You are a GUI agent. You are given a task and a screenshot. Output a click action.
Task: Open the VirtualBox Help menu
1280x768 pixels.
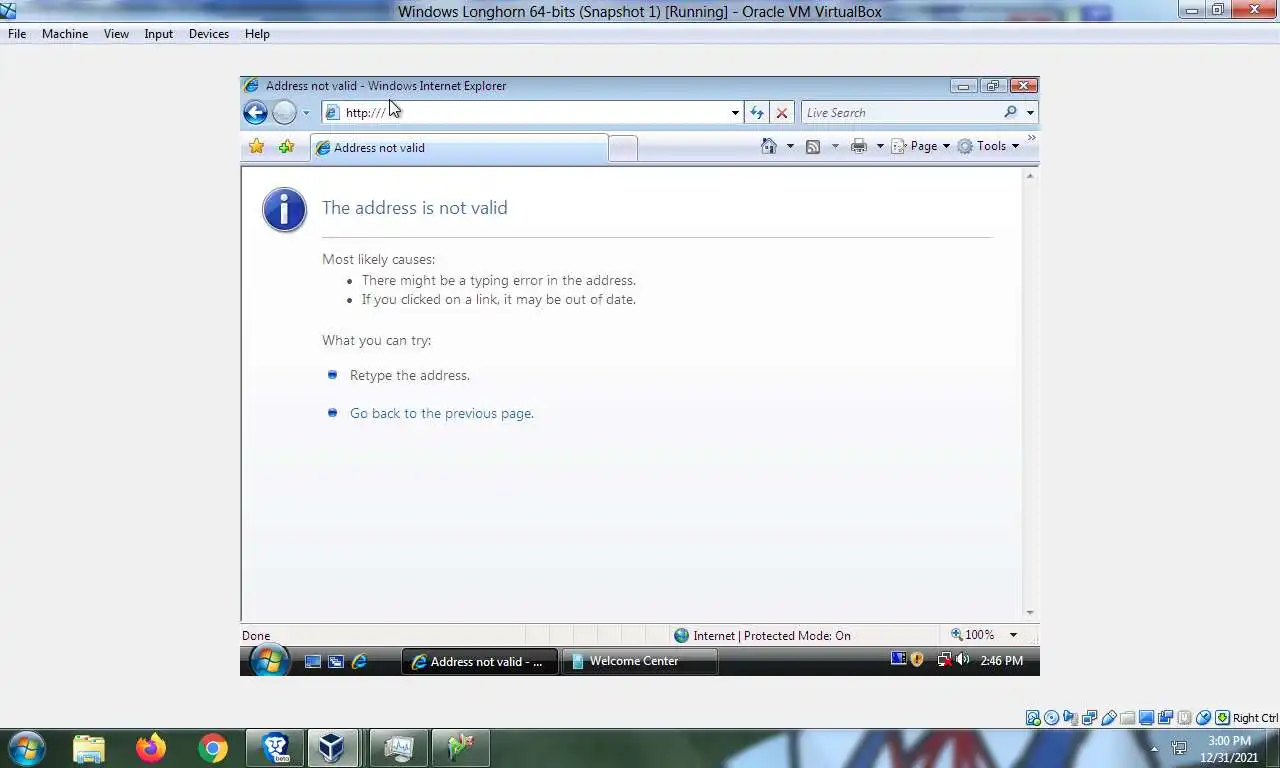click(x=257, y=34)
